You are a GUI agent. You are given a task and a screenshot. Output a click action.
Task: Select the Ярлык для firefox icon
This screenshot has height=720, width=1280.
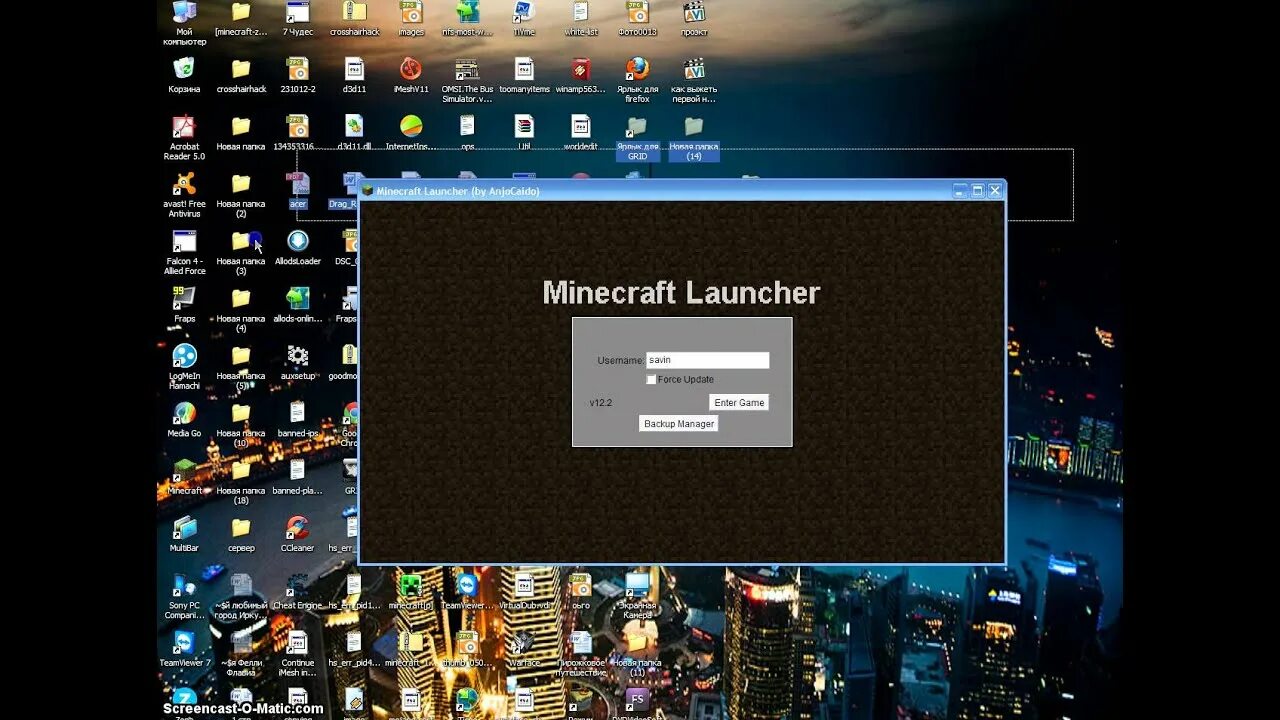click(637, 69)
